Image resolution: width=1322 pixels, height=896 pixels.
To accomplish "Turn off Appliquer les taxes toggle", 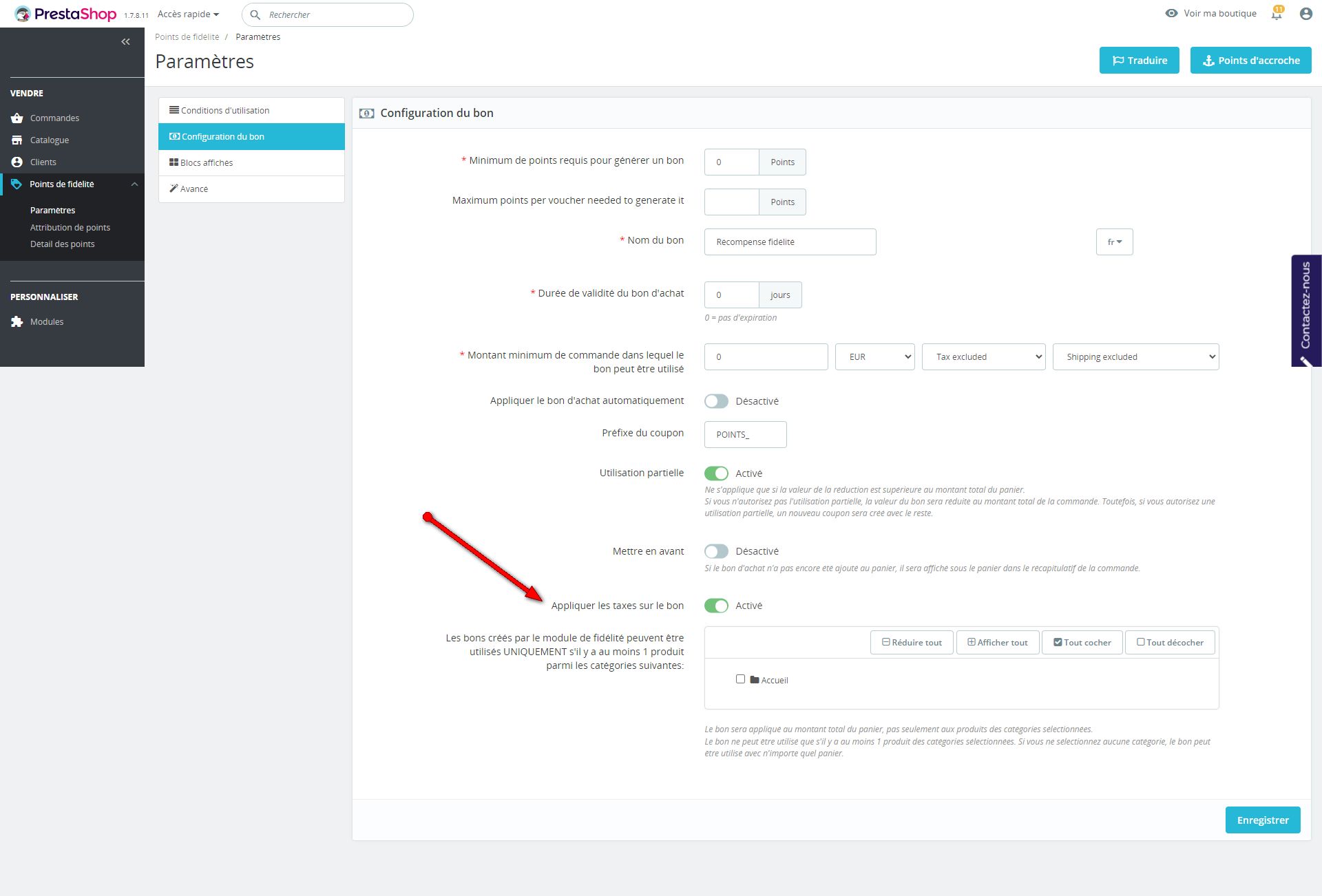I will click(x=716, y=606).
